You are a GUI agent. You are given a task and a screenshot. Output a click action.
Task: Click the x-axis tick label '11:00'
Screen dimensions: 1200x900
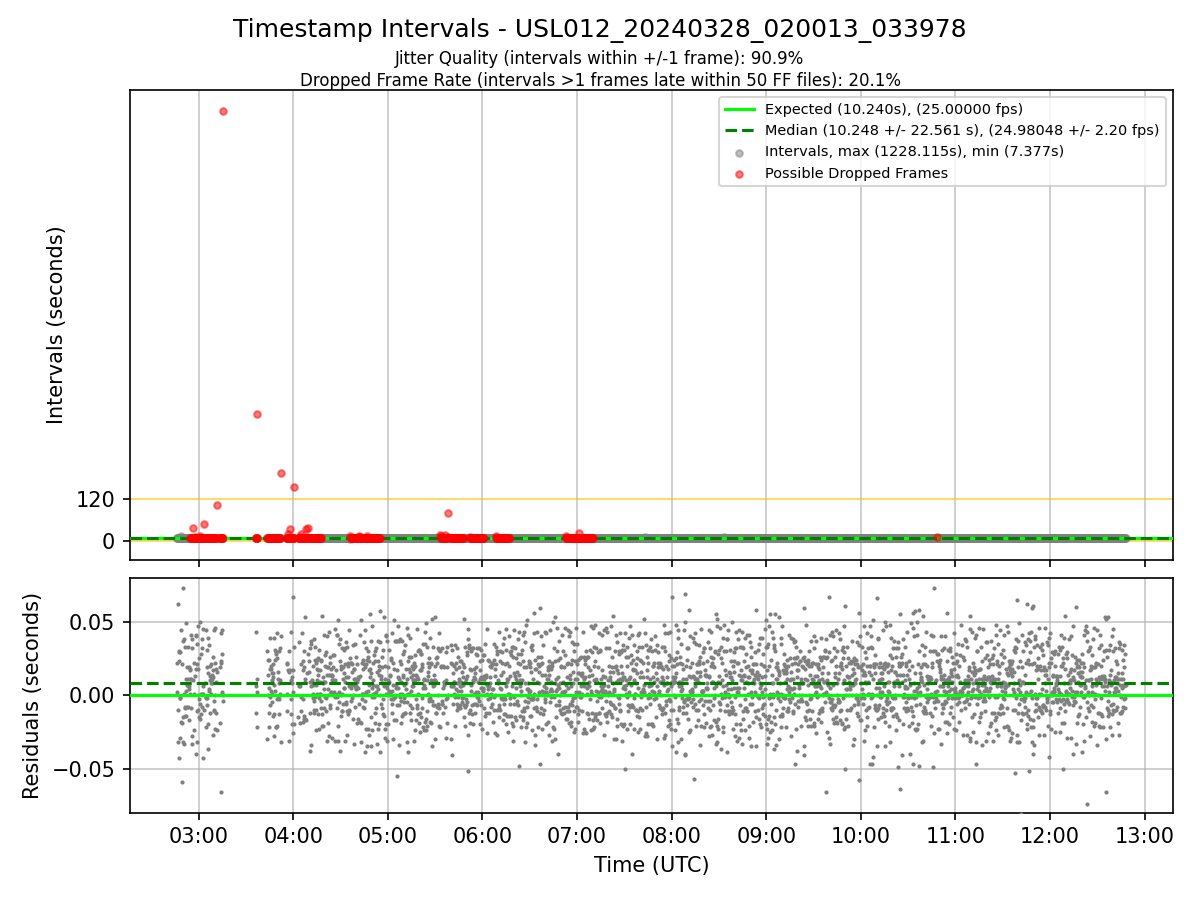955,834
